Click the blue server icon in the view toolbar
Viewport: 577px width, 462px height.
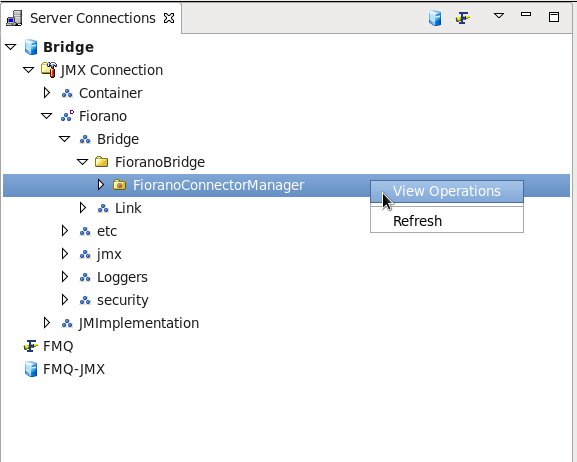click(x=435, y=18)
